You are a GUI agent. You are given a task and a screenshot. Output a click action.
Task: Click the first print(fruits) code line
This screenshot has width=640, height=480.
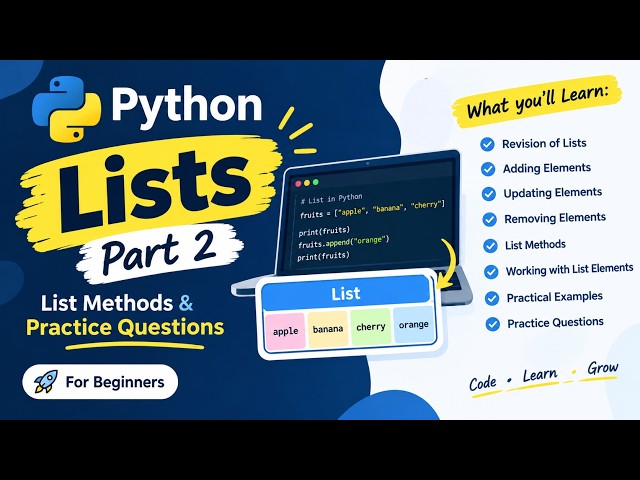[324, 231]
